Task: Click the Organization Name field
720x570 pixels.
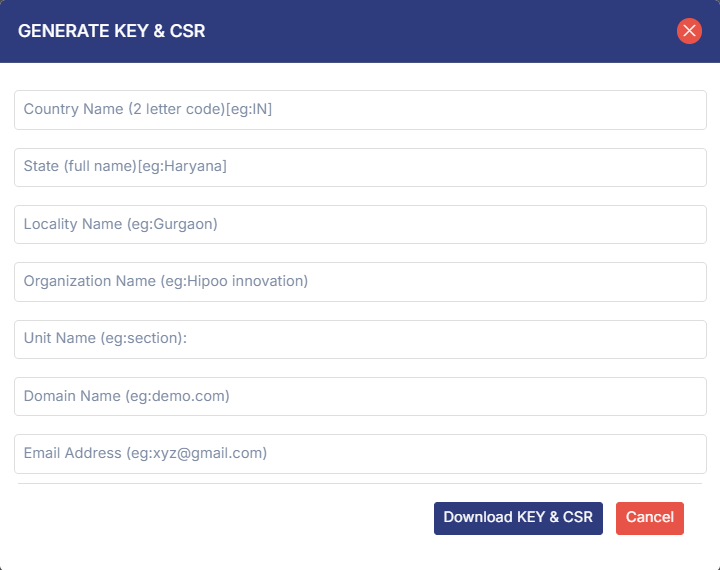Action: 360,282
